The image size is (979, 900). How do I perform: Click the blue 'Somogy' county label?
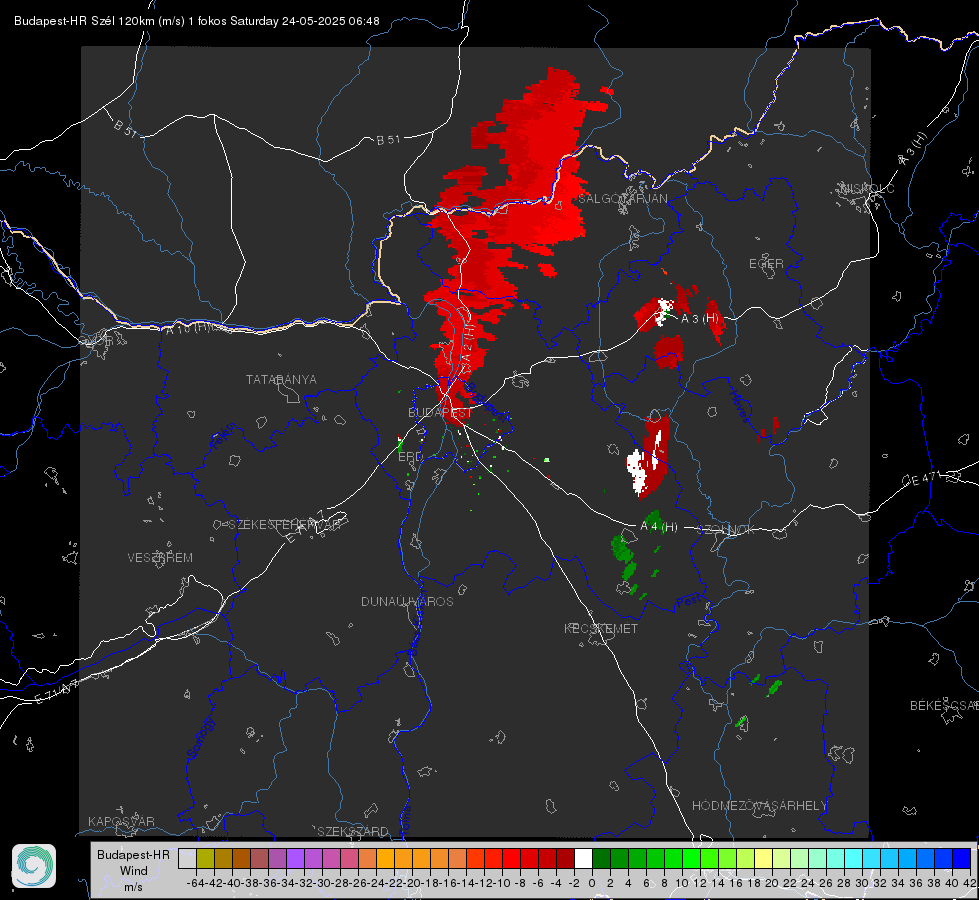(200, 738)
